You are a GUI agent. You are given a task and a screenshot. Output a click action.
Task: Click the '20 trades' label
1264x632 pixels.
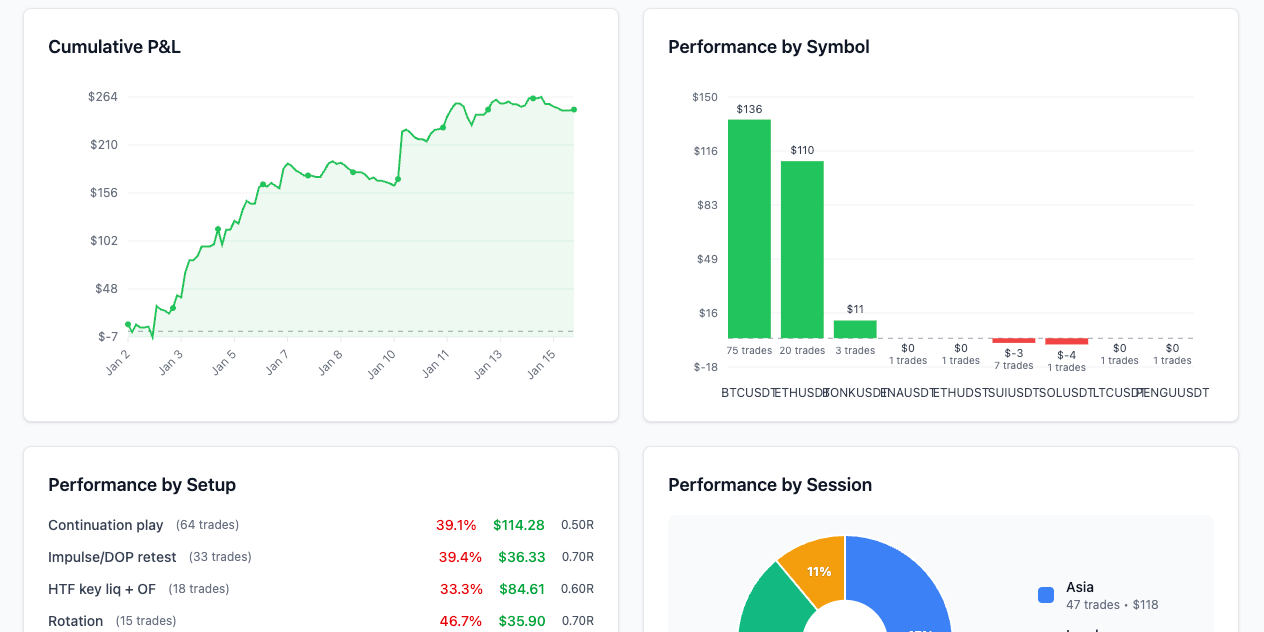click(802, 351)
